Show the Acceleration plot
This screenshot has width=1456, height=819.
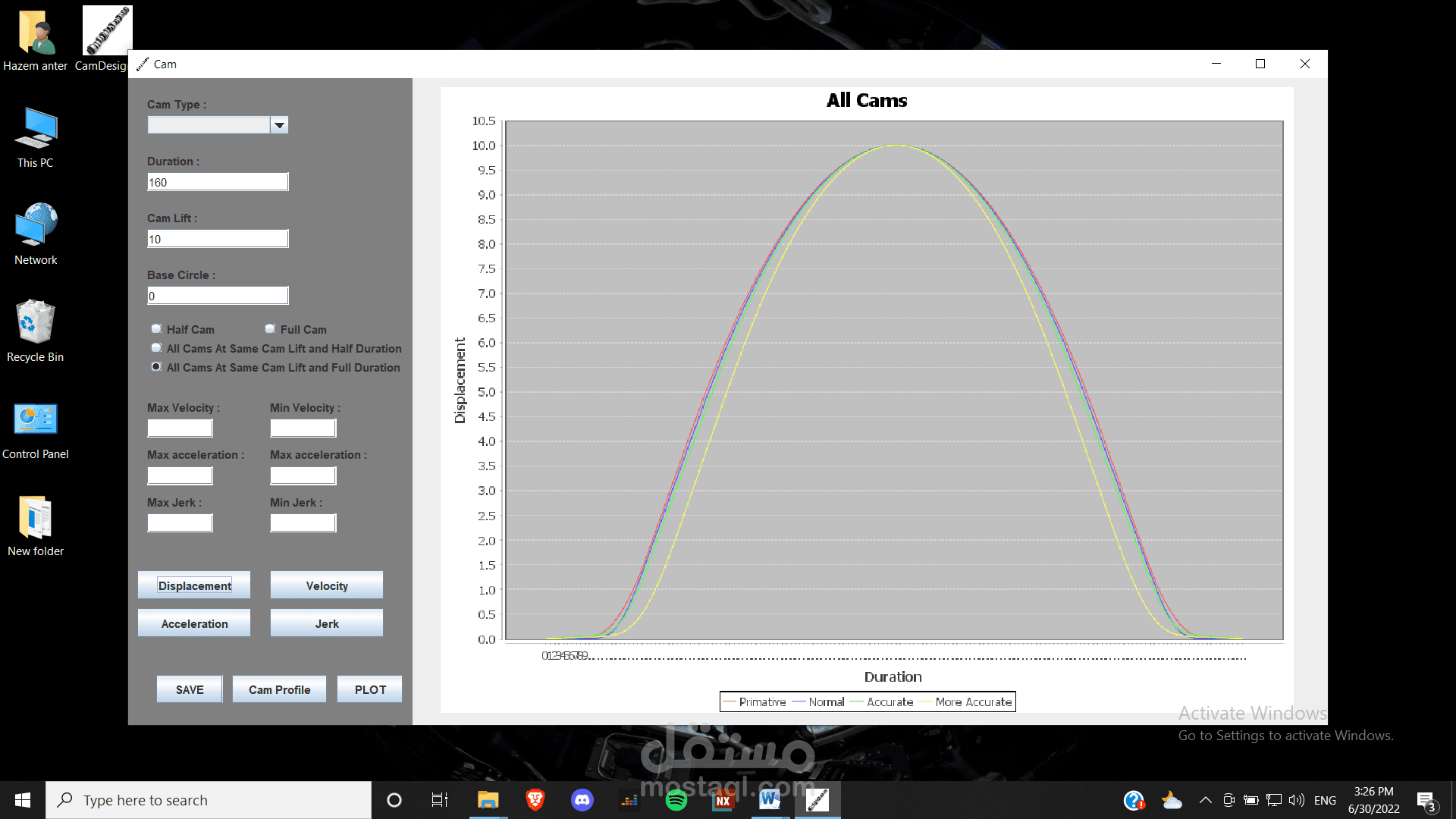pyautogui.click(x=194, y=623)
